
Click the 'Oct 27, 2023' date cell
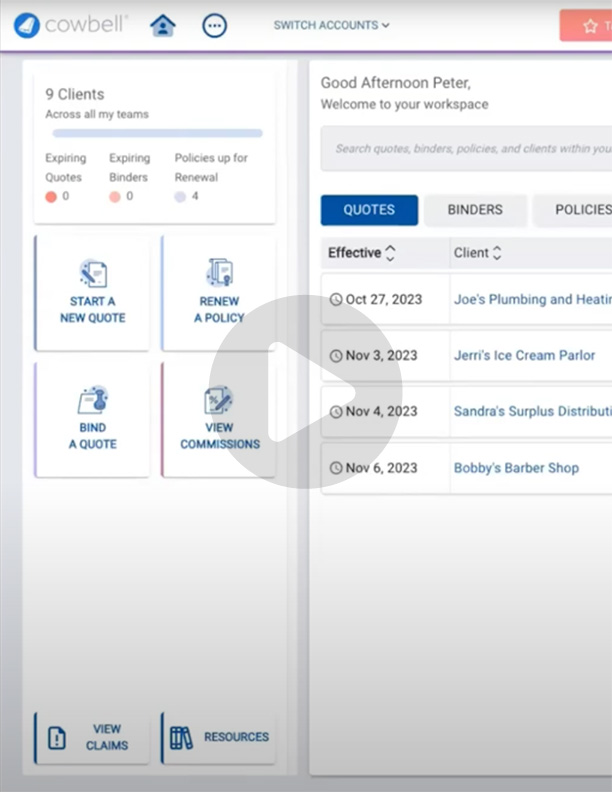click(x=384, y=300)
